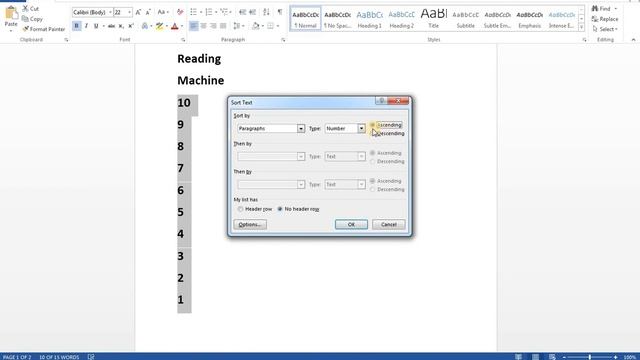Apply the Subtitle style

pyautogui.click(x=465, y=19)
